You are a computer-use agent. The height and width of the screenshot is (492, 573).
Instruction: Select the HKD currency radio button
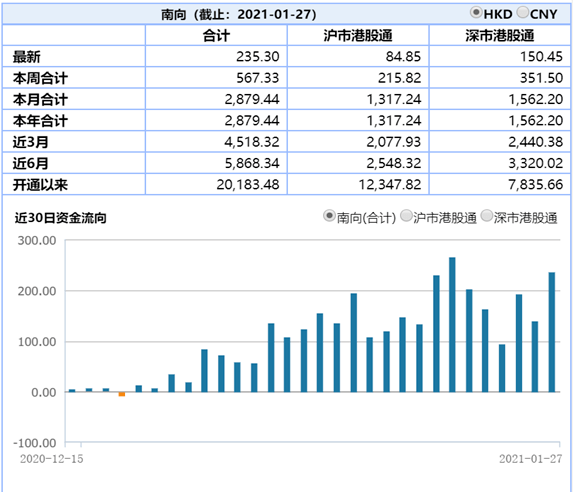click(476, 13)
